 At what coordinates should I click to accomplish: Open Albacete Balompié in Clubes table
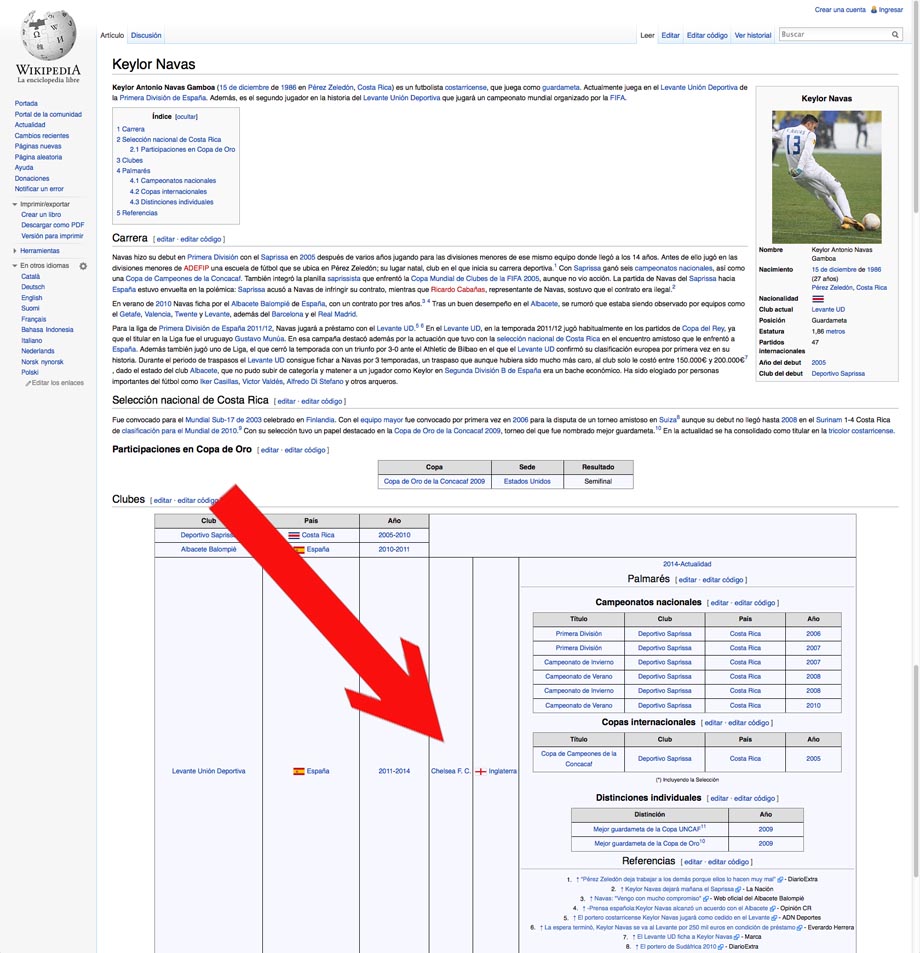point(208,549)
